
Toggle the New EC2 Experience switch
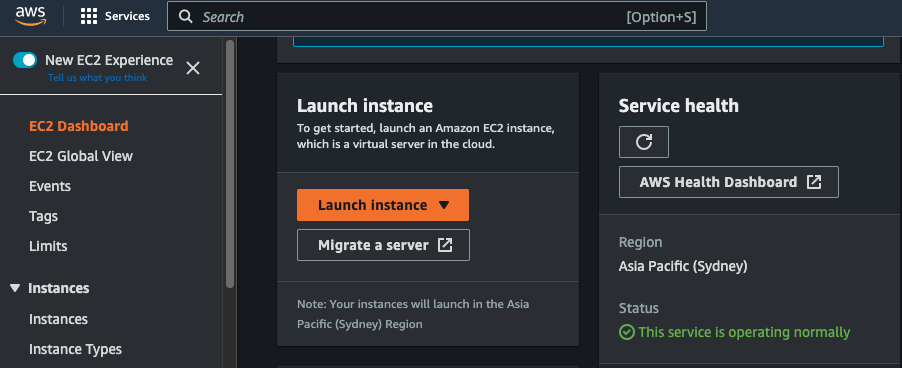(x=25, y=60)
